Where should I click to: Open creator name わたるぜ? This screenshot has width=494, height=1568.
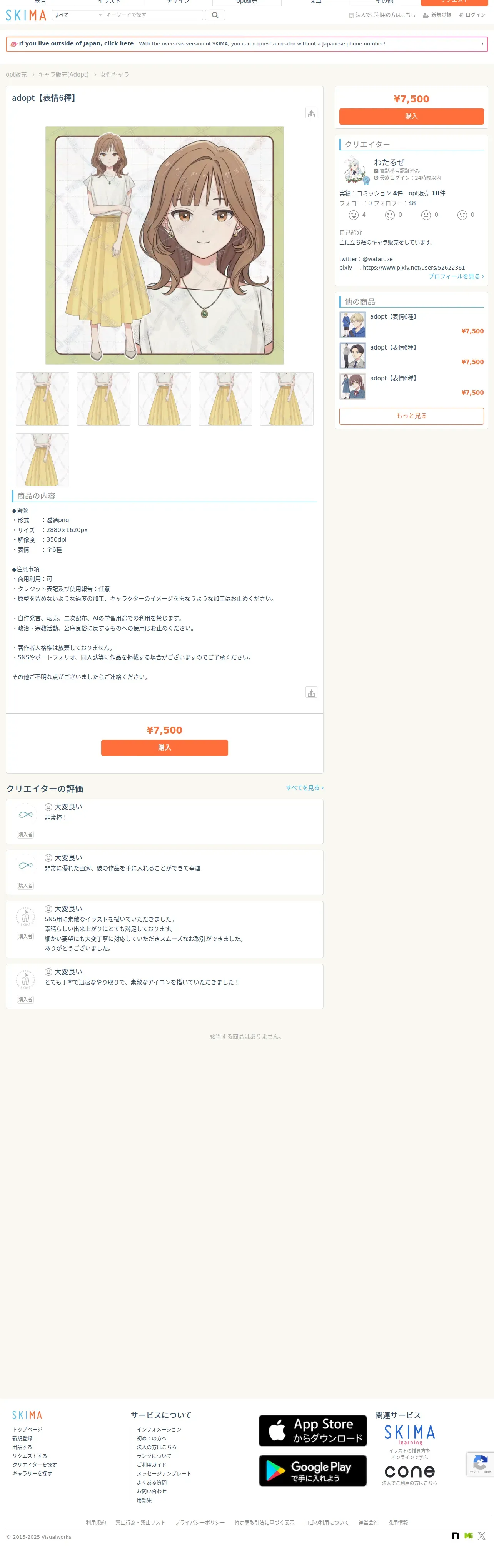pos(389,162)
